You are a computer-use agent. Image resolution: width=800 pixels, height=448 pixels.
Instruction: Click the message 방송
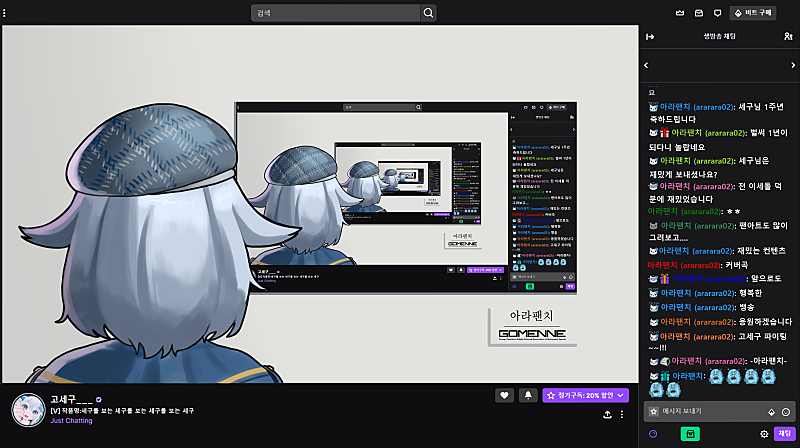[746, 307]
